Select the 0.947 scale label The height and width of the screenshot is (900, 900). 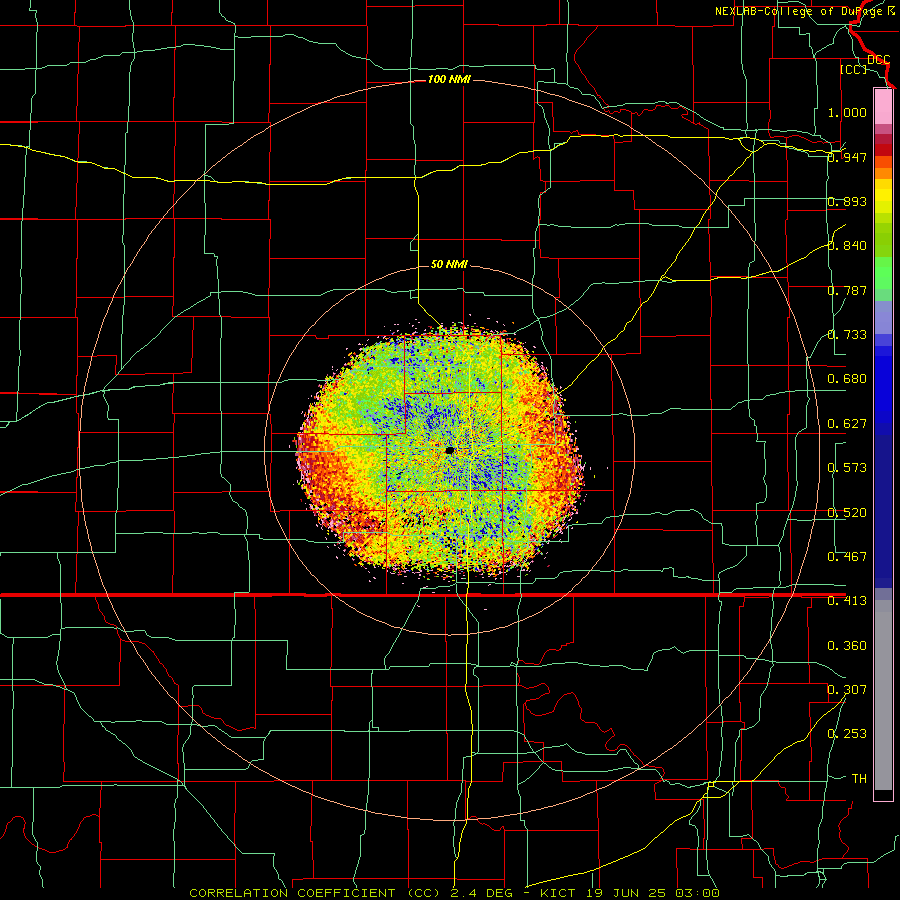point(847,157)
